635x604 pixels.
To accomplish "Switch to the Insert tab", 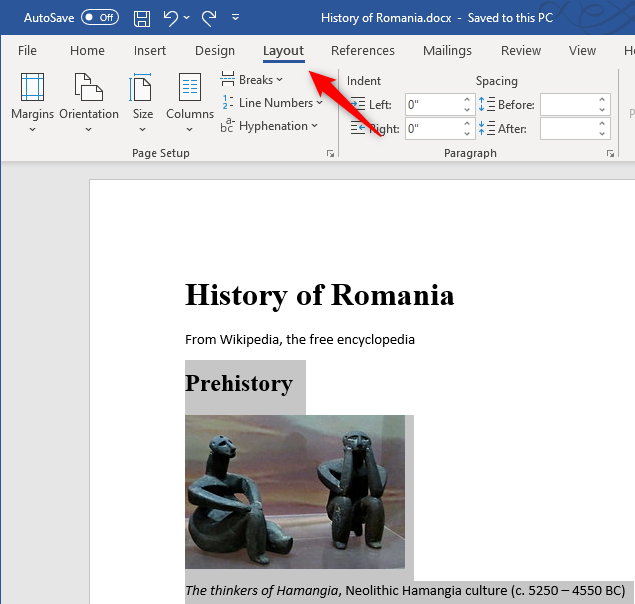I will click(150, 51).
